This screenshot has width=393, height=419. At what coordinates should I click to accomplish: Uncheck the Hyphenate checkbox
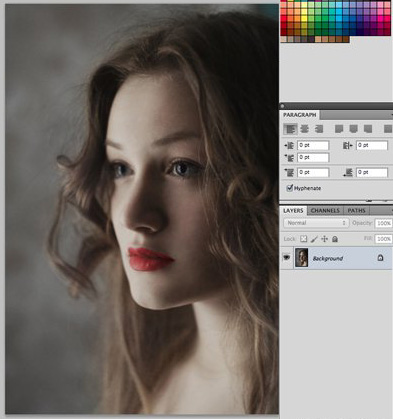[289, 188]
